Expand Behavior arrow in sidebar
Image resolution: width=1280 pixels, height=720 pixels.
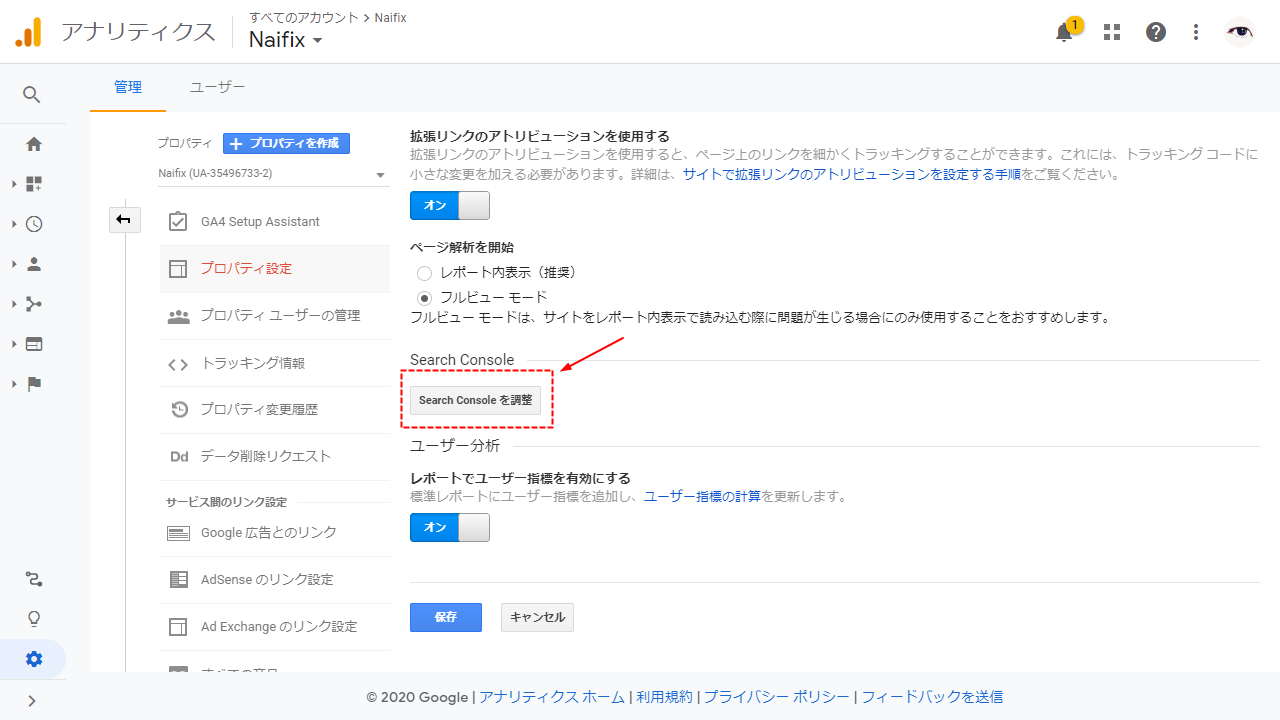point(14,344)
